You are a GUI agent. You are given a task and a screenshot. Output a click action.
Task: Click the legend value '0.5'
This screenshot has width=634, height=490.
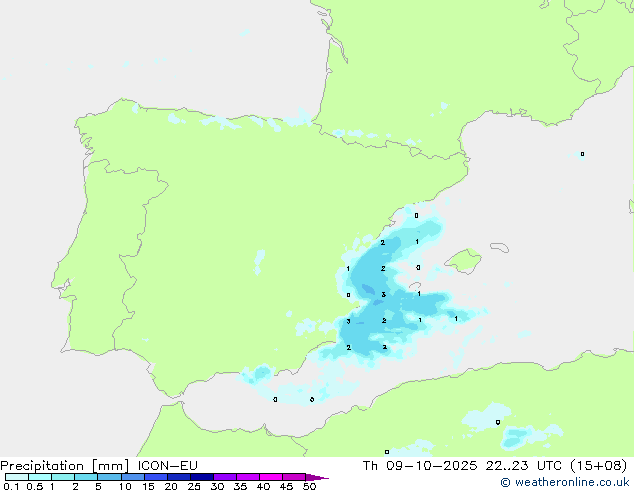(35, 486)
